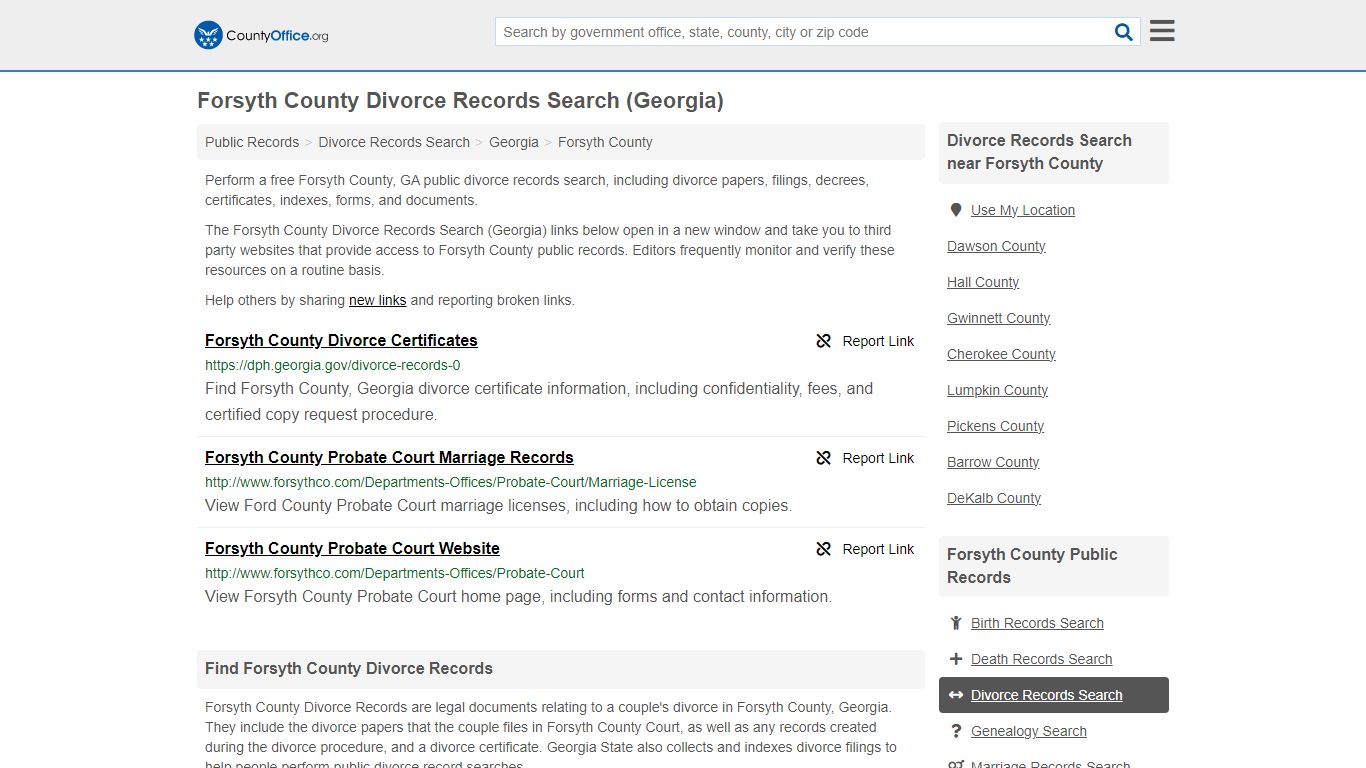Follow the 'new links' hyperlink

click(377, 300)
